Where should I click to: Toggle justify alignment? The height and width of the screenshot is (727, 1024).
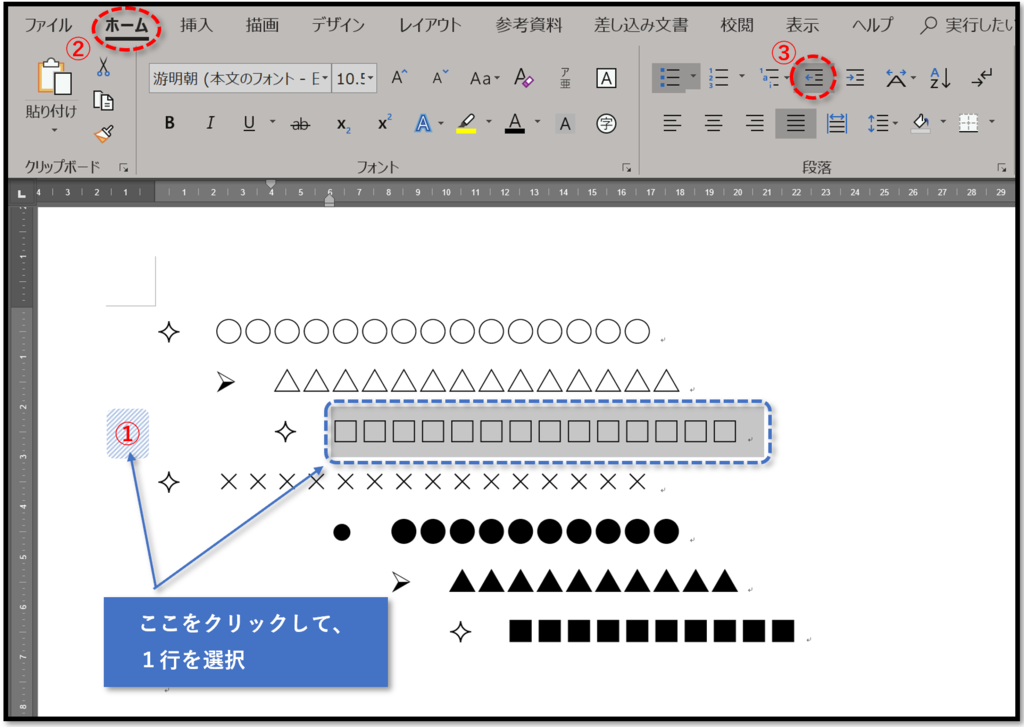pos(794,123)
